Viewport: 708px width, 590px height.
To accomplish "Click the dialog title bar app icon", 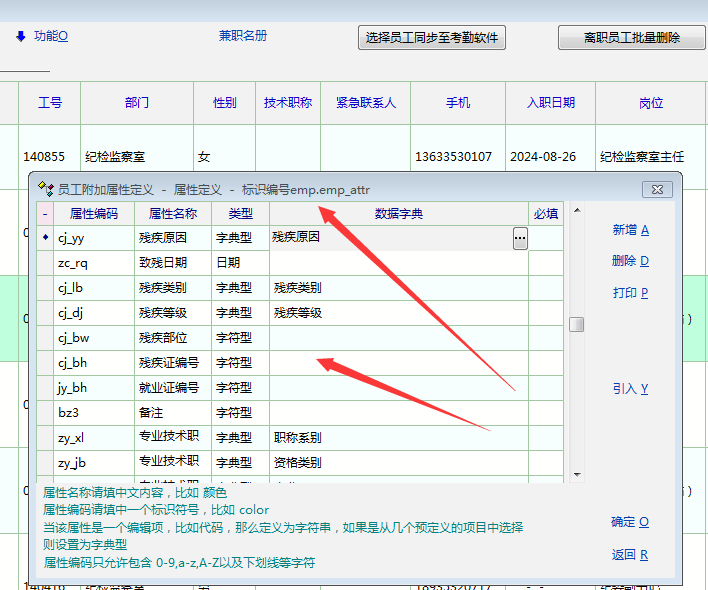I will pos(45,188).
